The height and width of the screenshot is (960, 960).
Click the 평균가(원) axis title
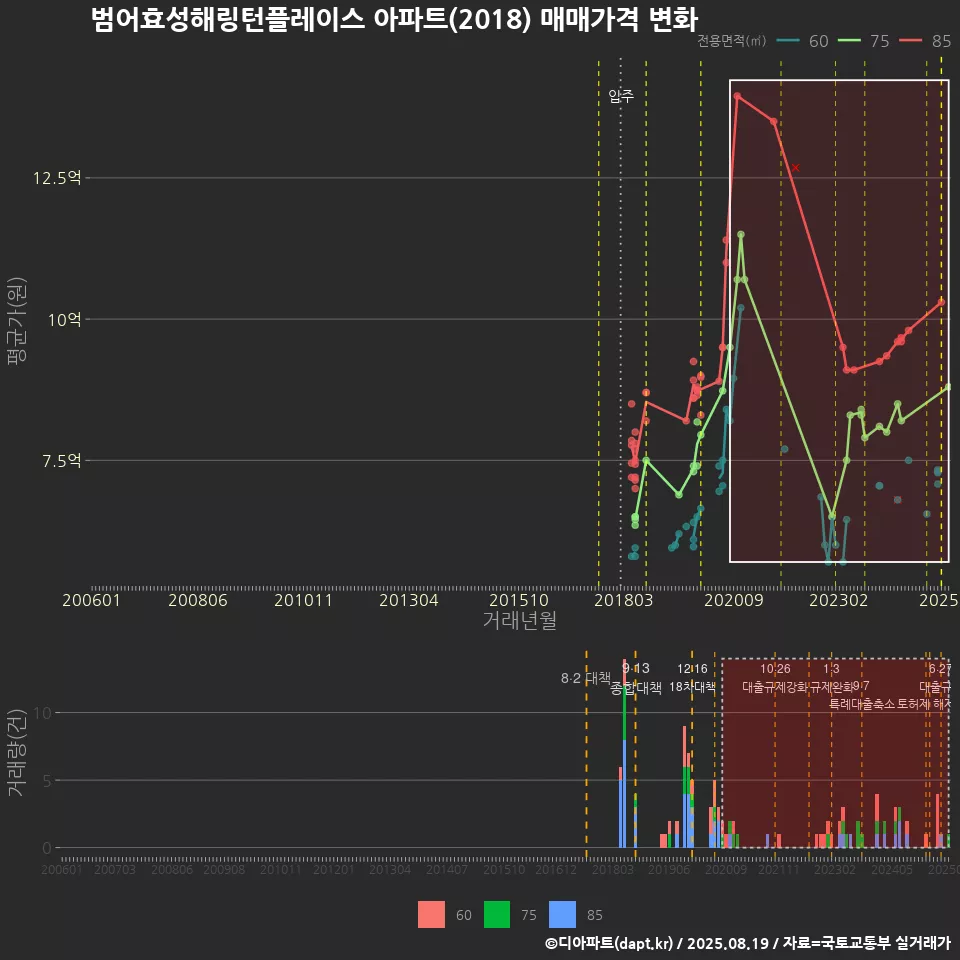[x=17, y=321]
